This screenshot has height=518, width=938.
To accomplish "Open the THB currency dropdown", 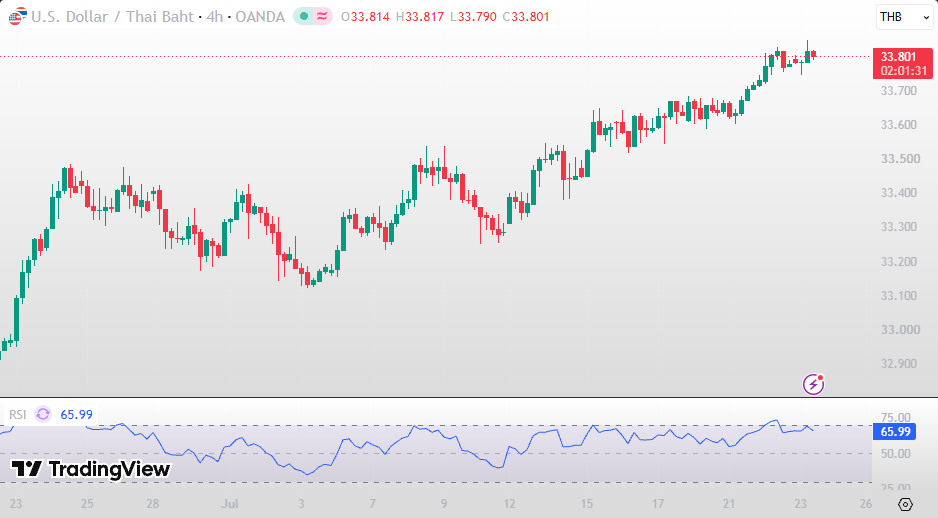I will (x=904, y=17).
